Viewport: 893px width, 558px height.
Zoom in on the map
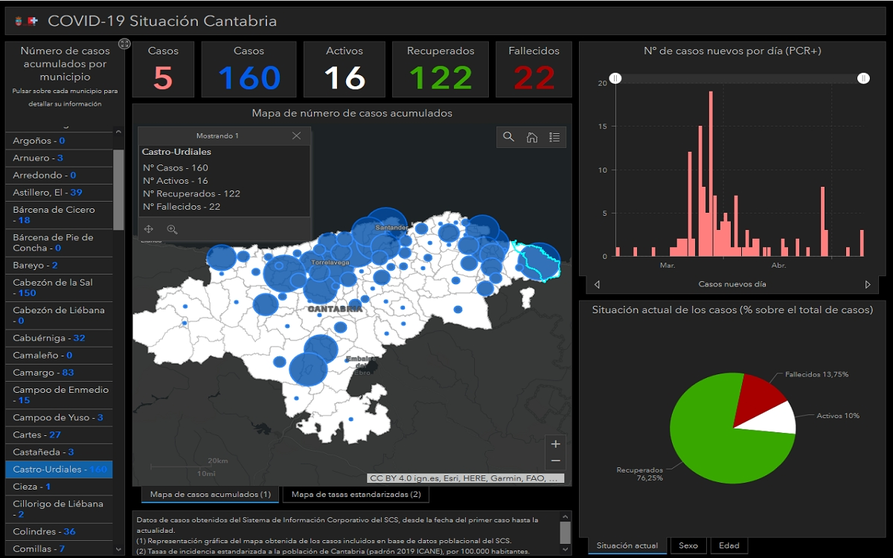pyautogui.click(x=555, y=444)
